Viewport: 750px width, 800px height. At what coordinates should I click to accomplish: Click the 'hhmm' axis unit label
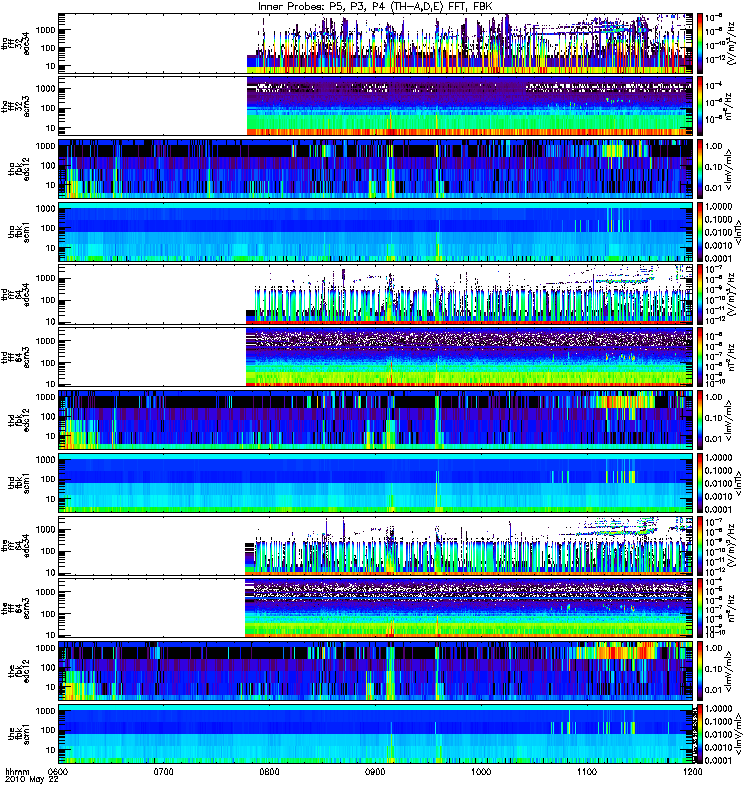point(17,772)
